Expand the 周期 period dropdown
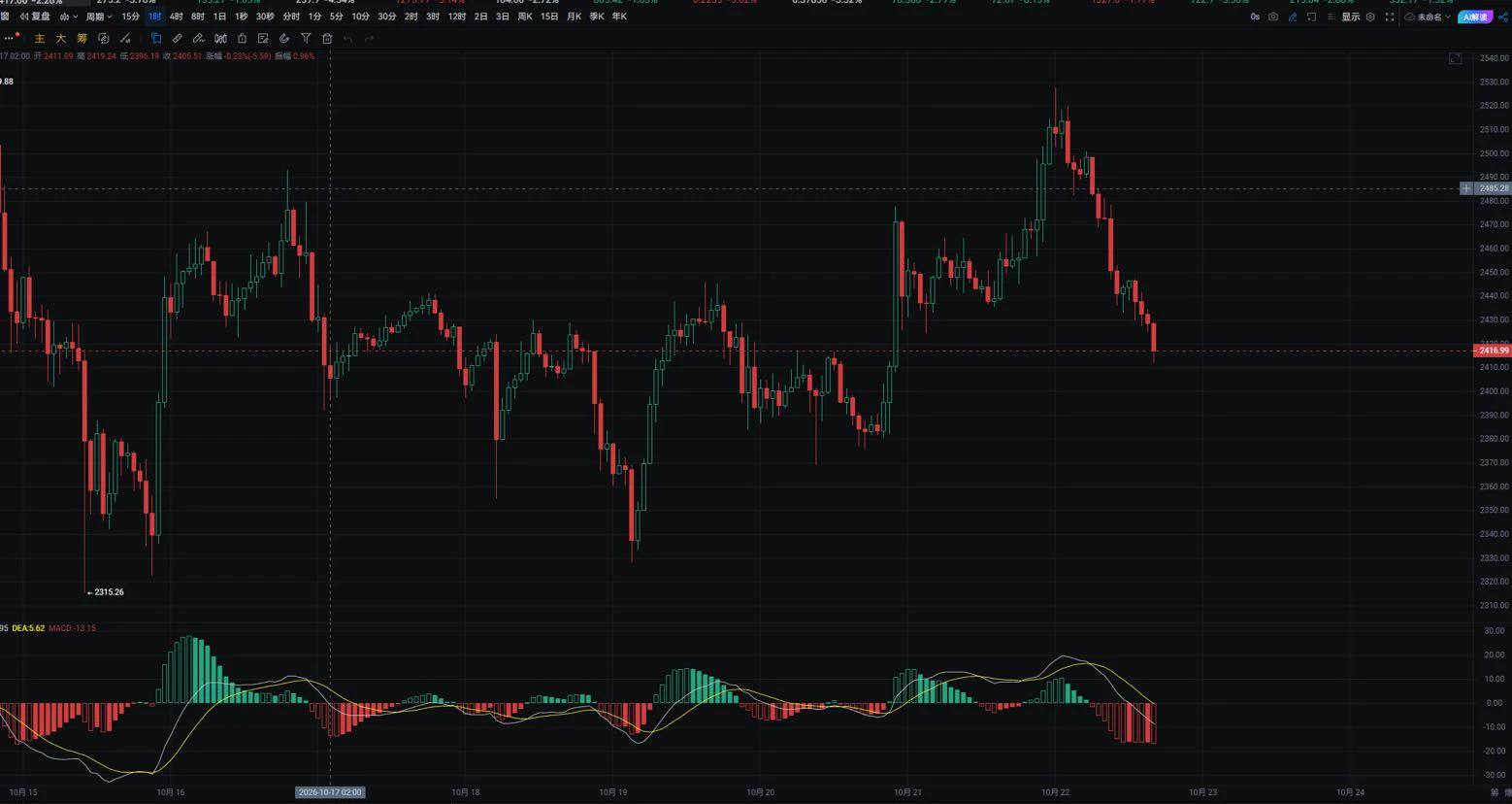This screenshot has width=1512, height=804. [99, 17]
